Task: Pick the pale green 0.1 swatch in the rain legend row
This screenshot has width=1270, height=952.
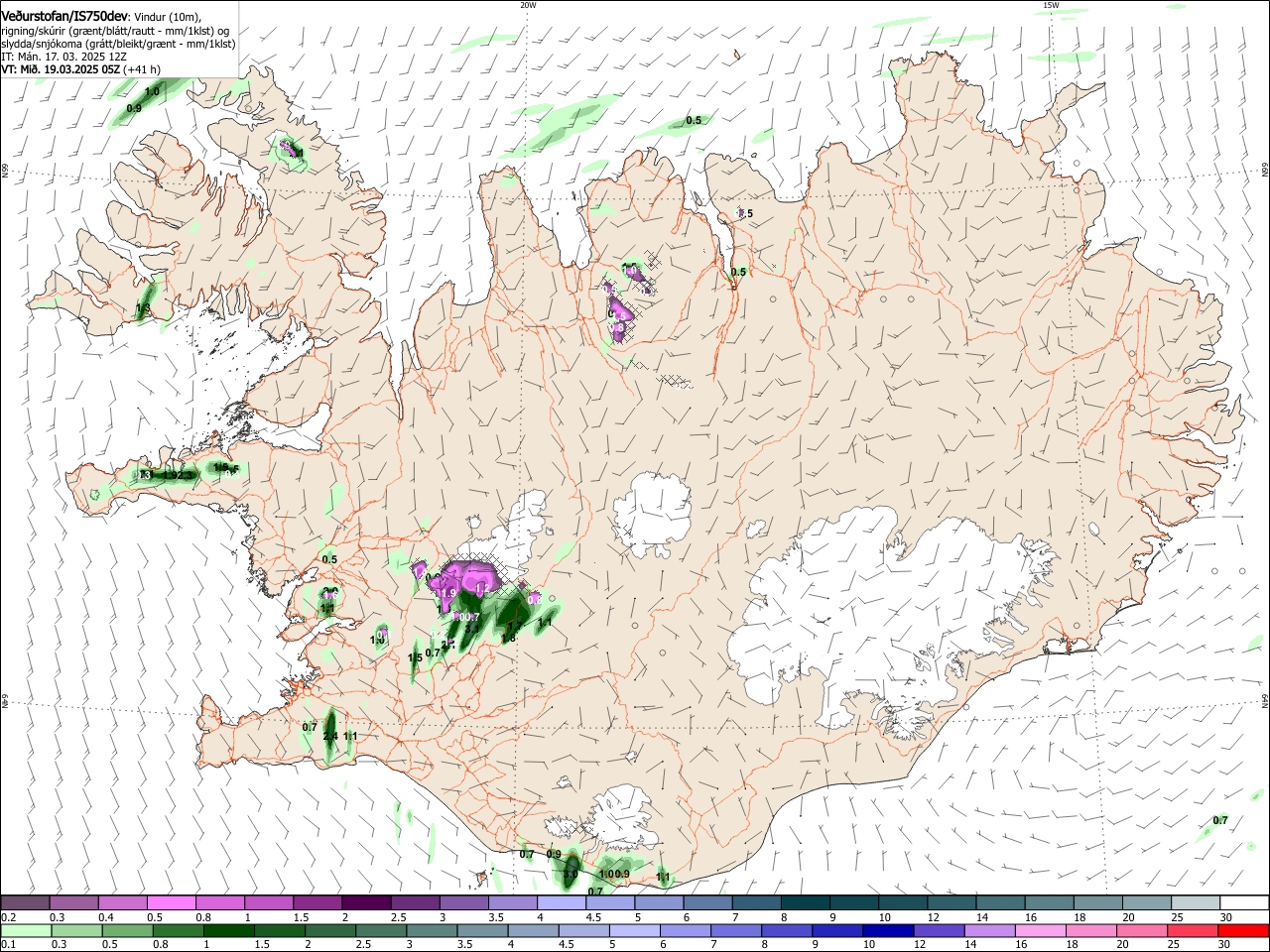Action: tap(25, 931)
